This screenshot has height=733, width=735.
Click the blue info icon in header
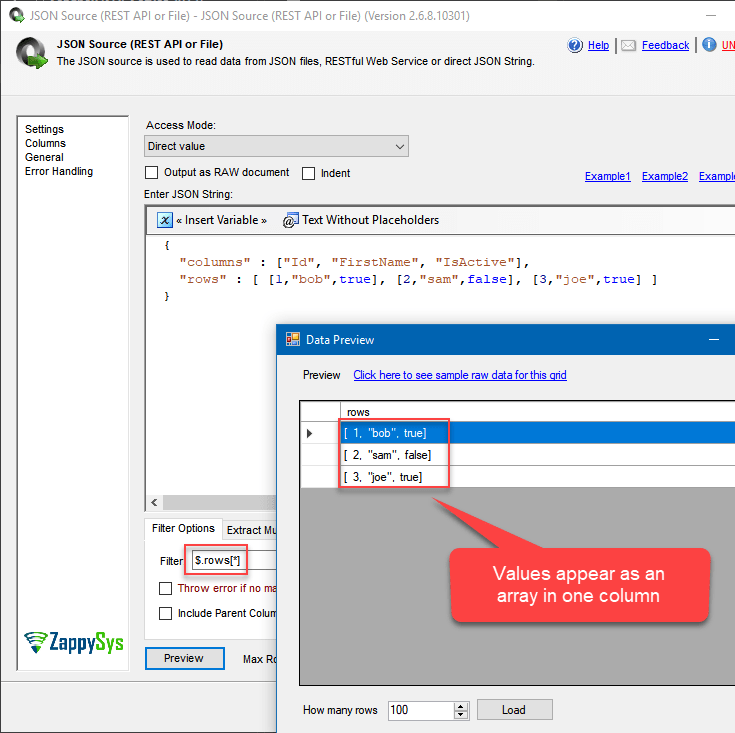(x=709, y=45)
